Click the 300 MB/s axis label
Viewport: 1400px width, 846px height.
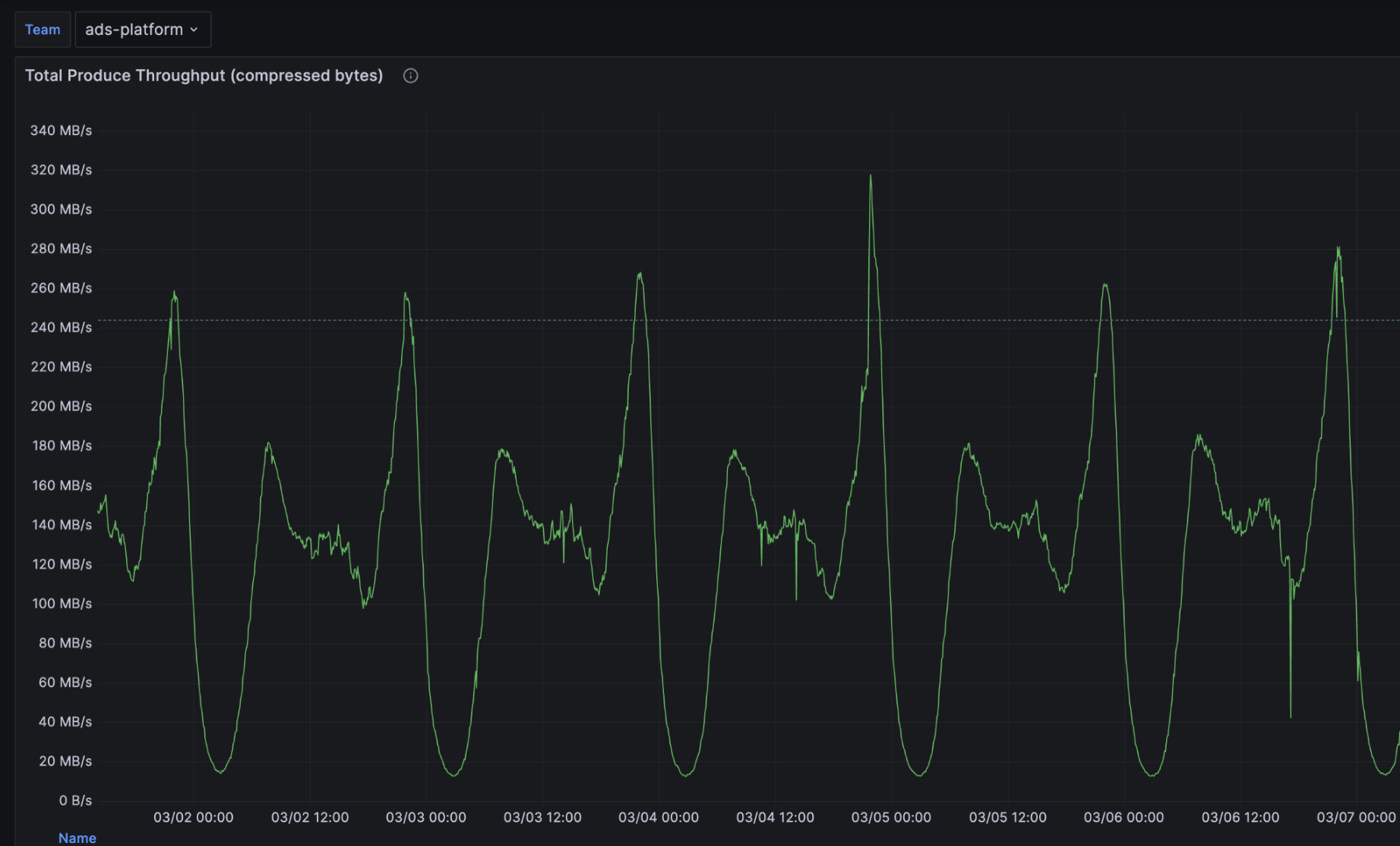[61, 210]
